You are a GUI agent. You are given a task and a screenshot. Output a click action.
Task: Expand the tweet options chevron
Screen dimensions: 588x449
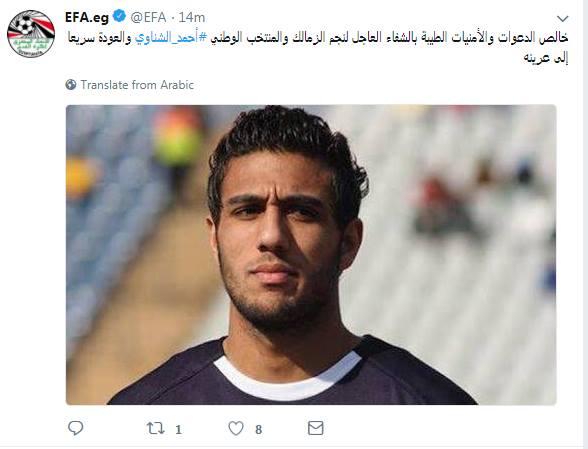(x=562, y=18)
